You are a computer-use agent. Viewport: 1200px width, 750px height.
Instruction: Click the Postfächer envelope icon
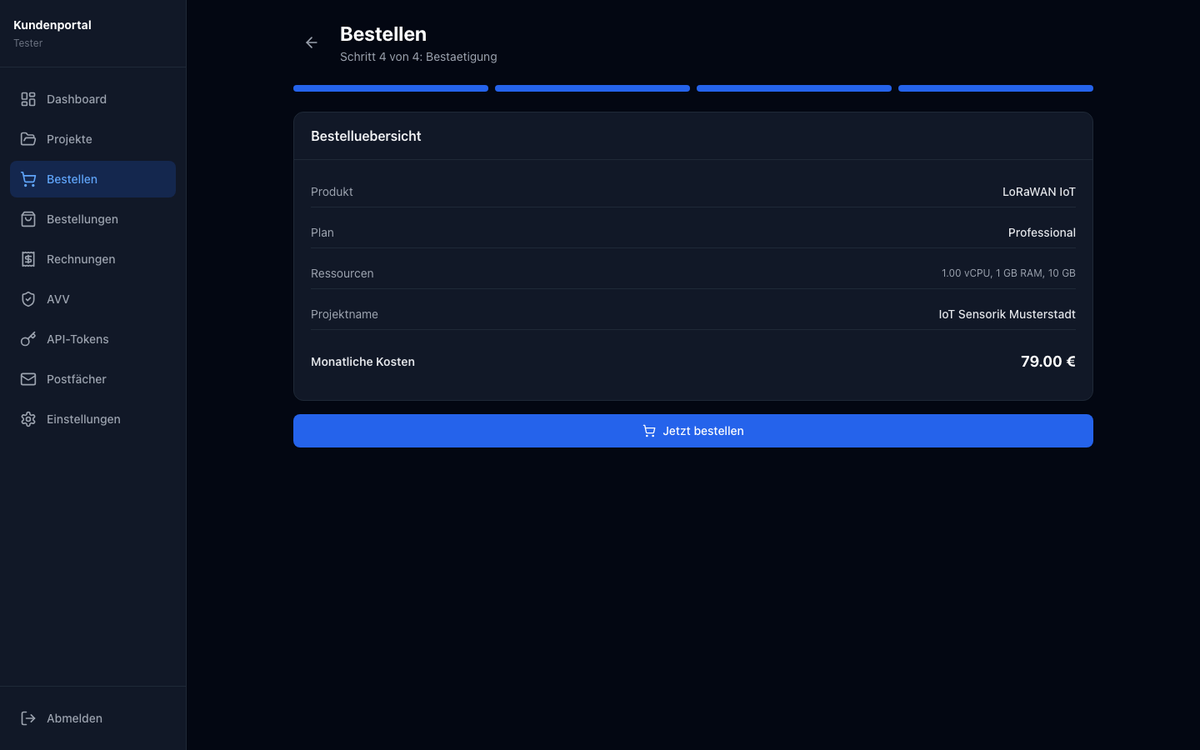click(28, 379)
